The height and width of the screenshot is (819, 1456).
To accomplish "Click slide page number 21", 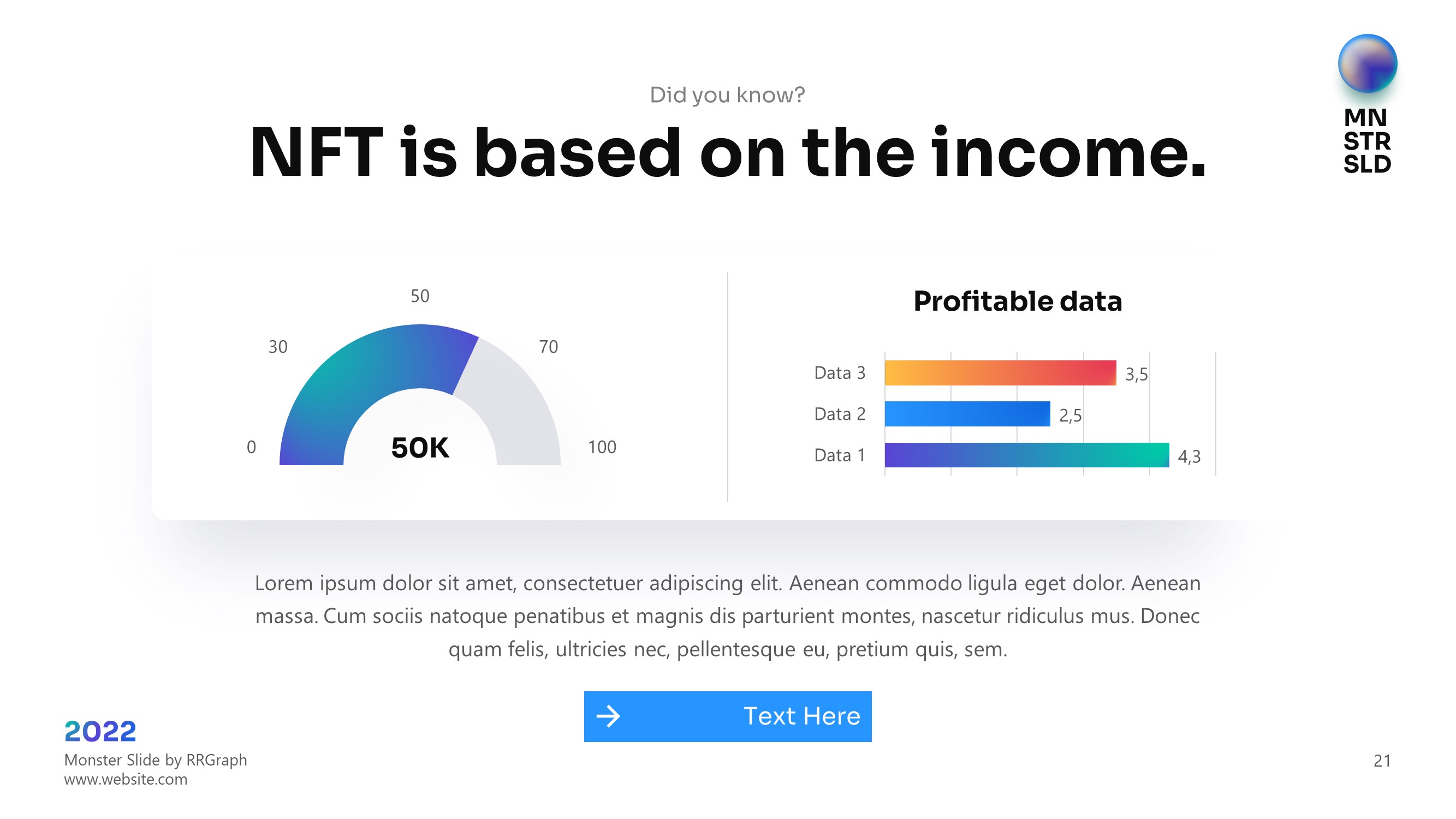I will point(1382,761).
